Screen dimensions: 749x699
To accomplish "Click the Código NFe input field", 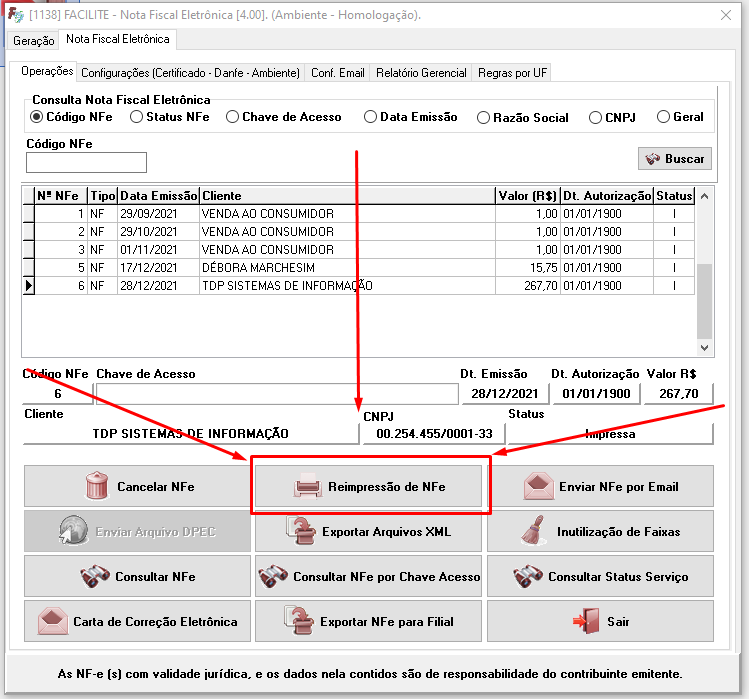I will point(86,162).
